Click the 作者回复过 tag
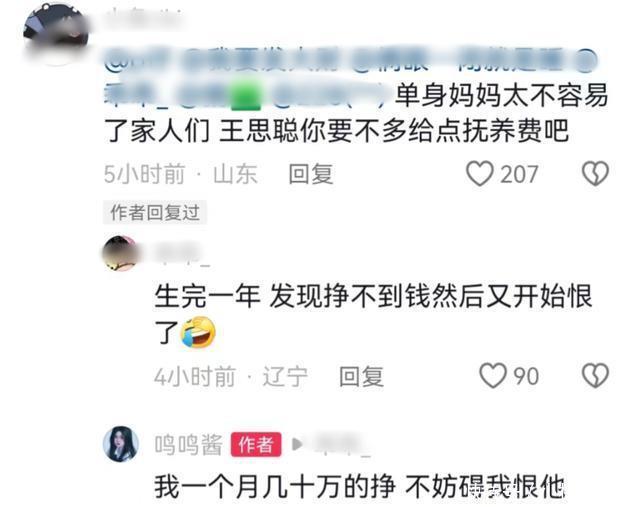 pos(155,212)
